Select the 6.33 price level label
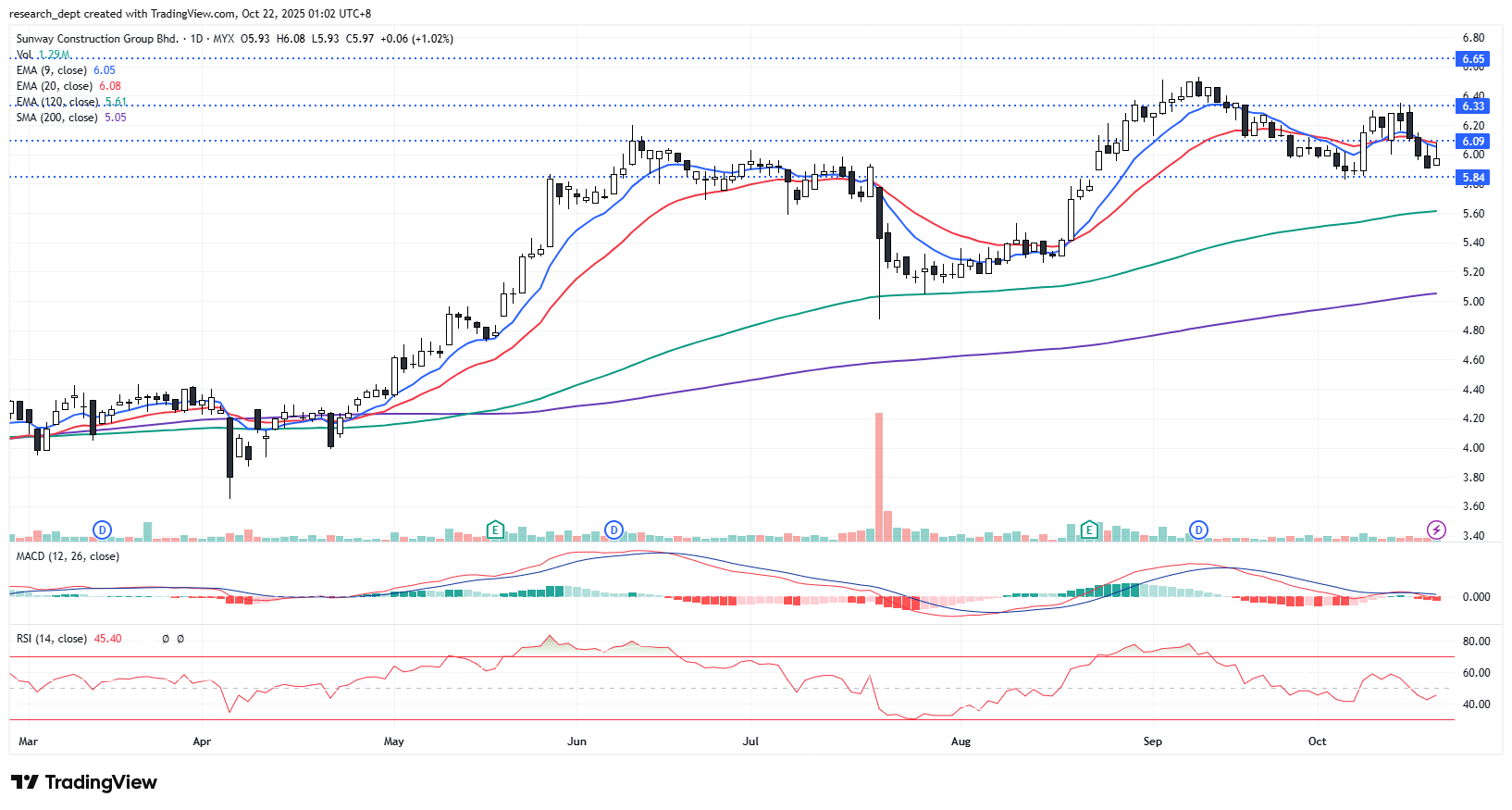Screen dimensions: 1512x810 point(1473,106)
